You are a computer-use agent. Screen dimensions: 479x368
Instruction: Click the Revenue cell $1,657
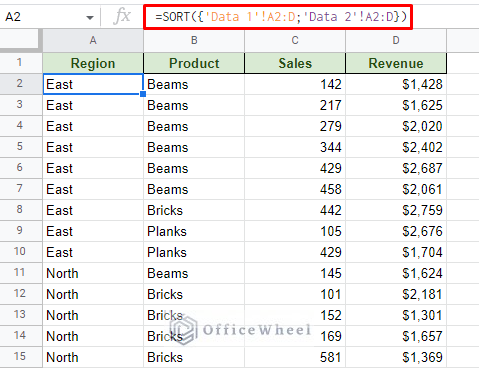point(396,336)
